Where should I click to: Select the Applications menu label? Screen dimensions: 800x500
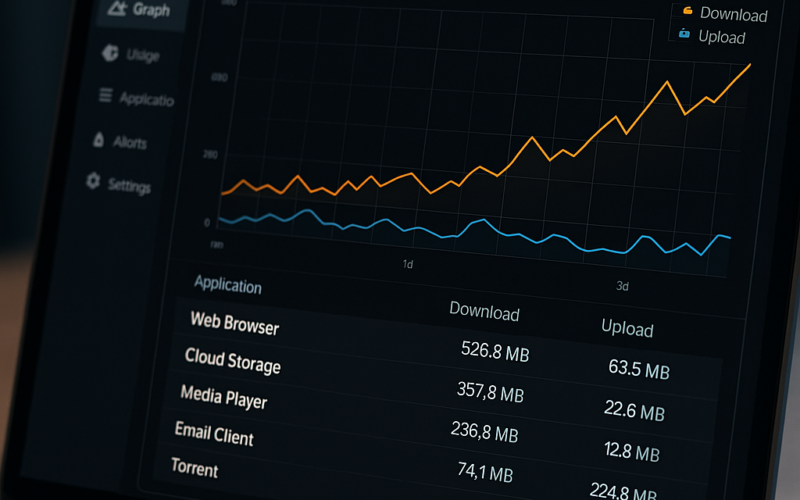(x=147, y=99)
